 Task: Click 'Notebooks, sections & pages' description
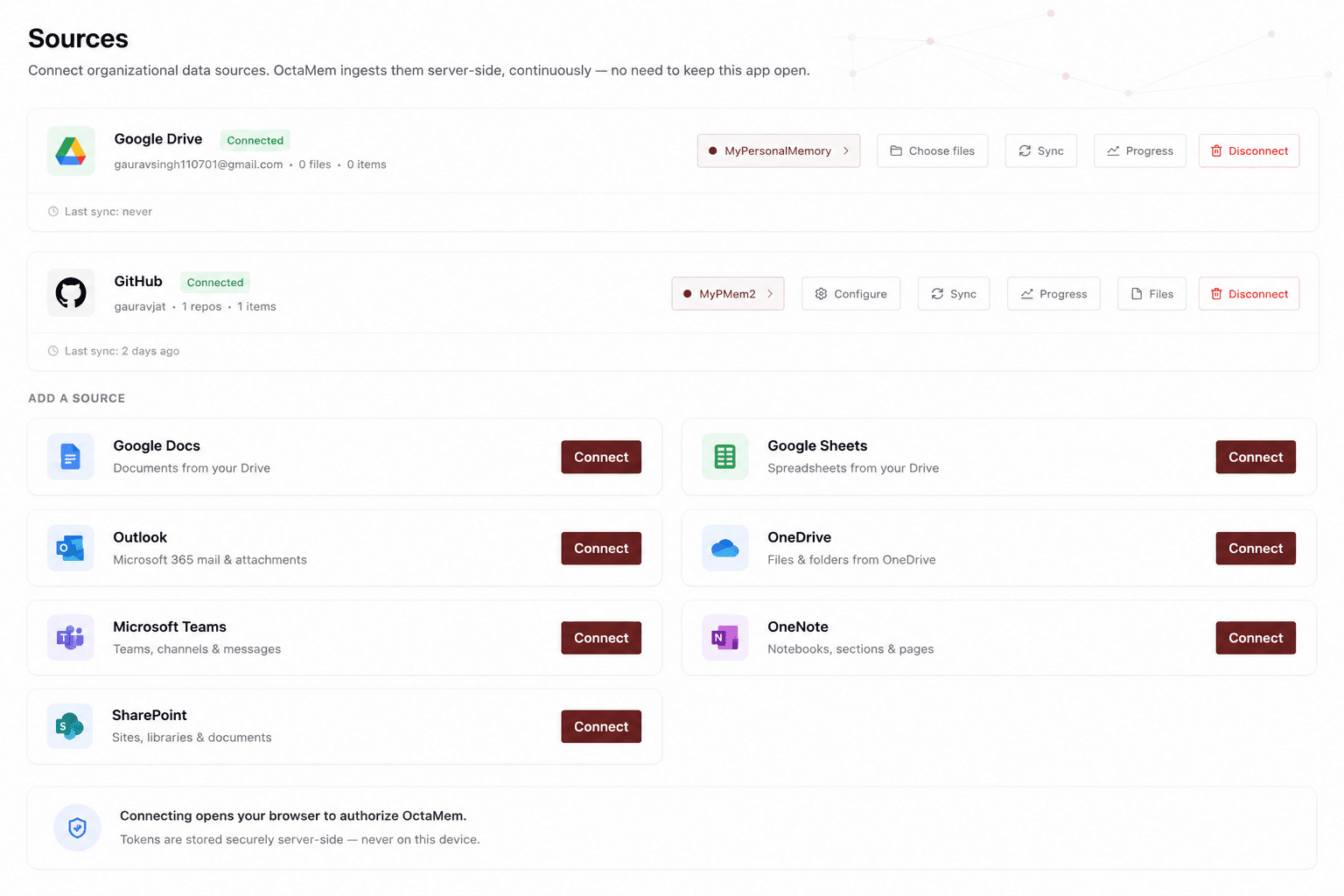coord(850,649)
